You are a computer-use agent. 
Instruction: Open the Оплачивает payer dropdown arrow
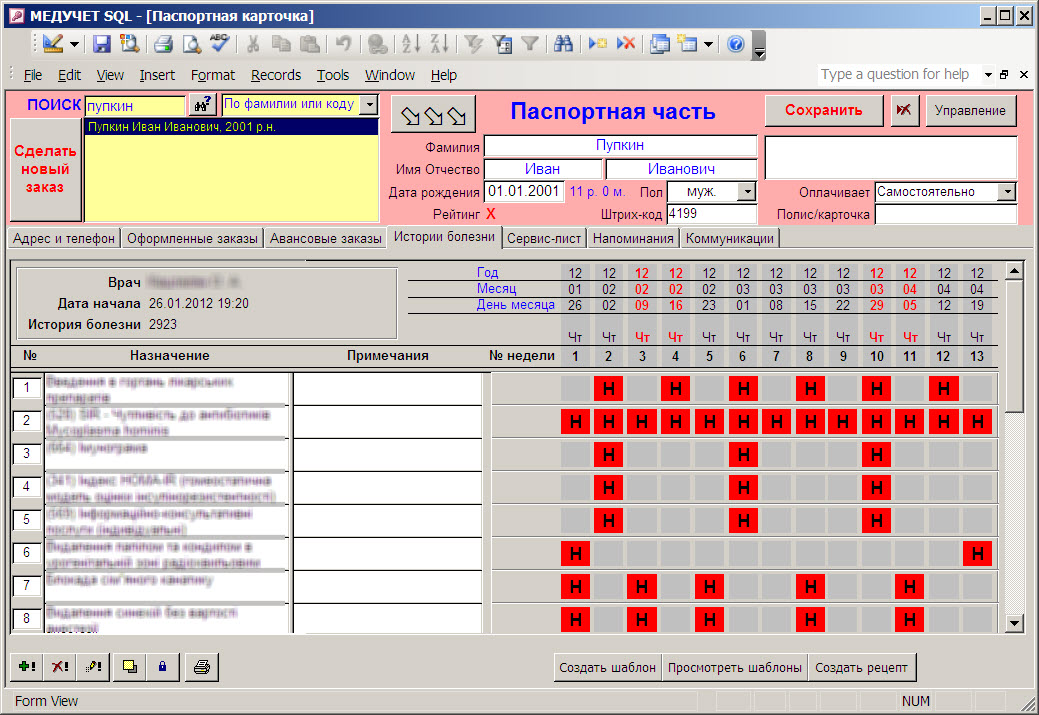[x=1007, y=192]
